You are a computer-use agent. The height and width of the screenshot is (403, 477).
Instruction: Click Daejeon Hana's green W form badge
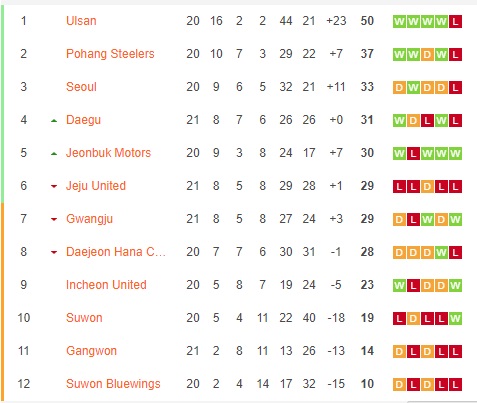click(x=441, y=253)
